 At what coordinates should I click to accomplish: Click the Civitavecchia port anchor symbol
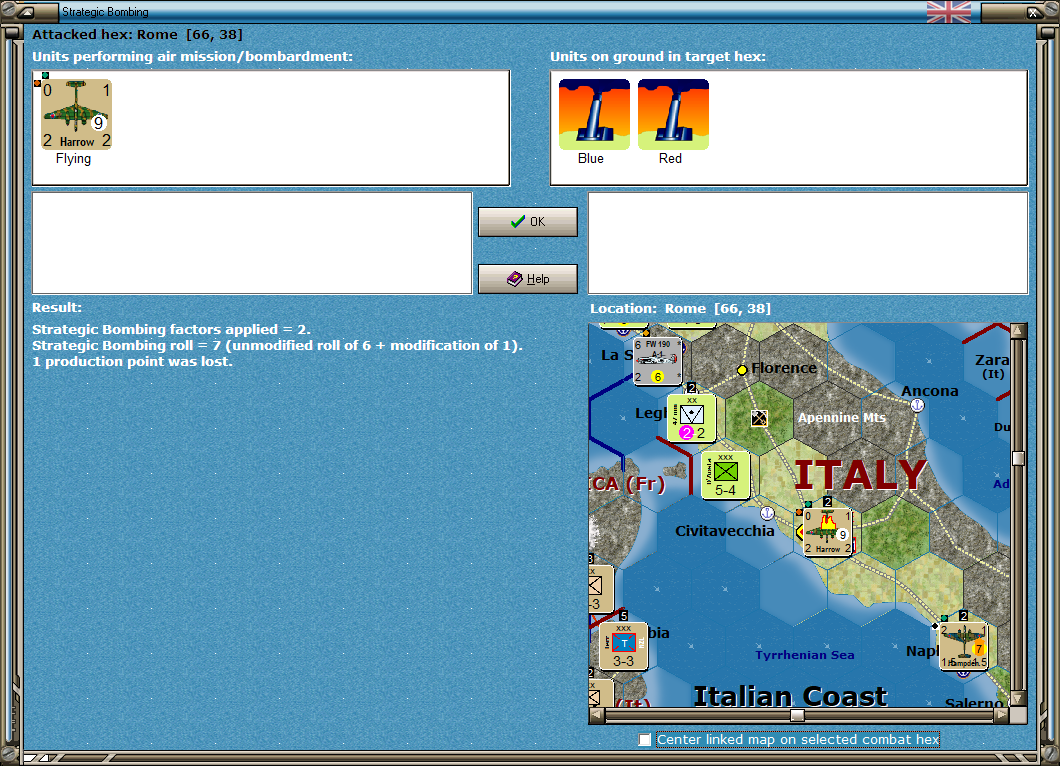point(767,513)
